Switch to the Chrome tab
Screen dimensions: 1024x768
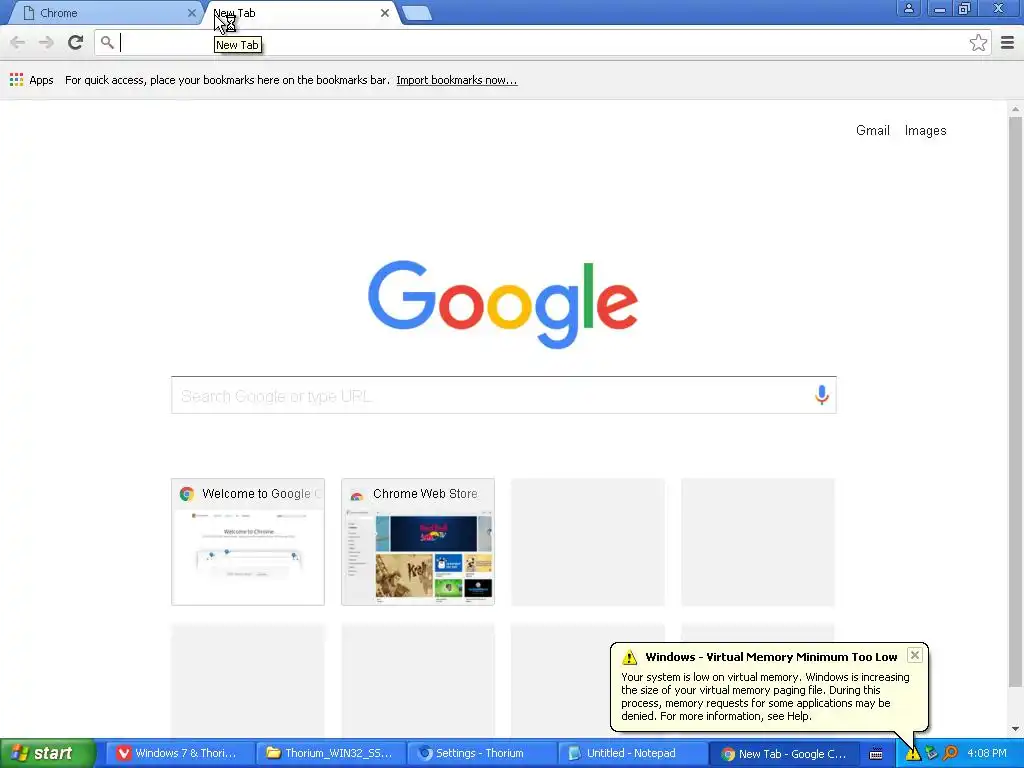coord(104,13)
